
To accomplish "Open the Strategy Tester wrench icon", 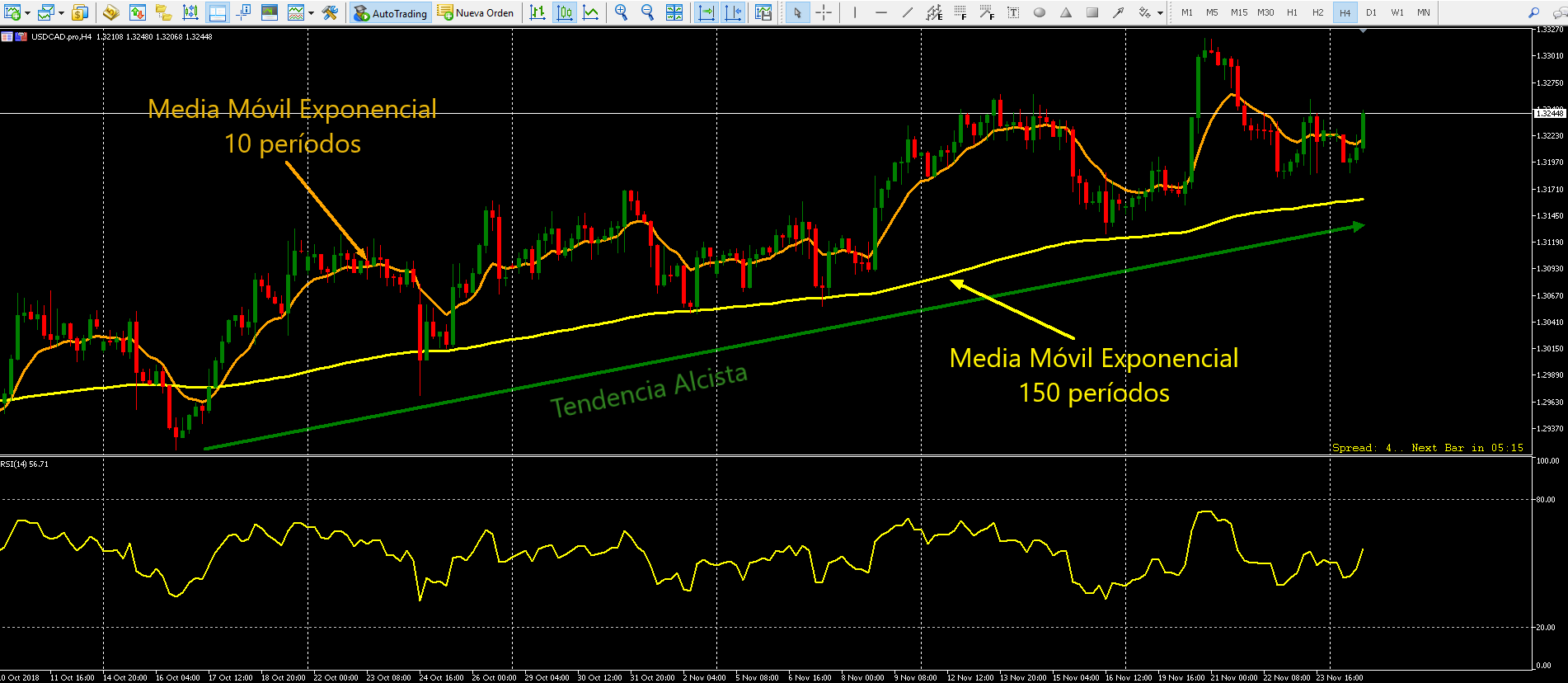I will (330, 12).
